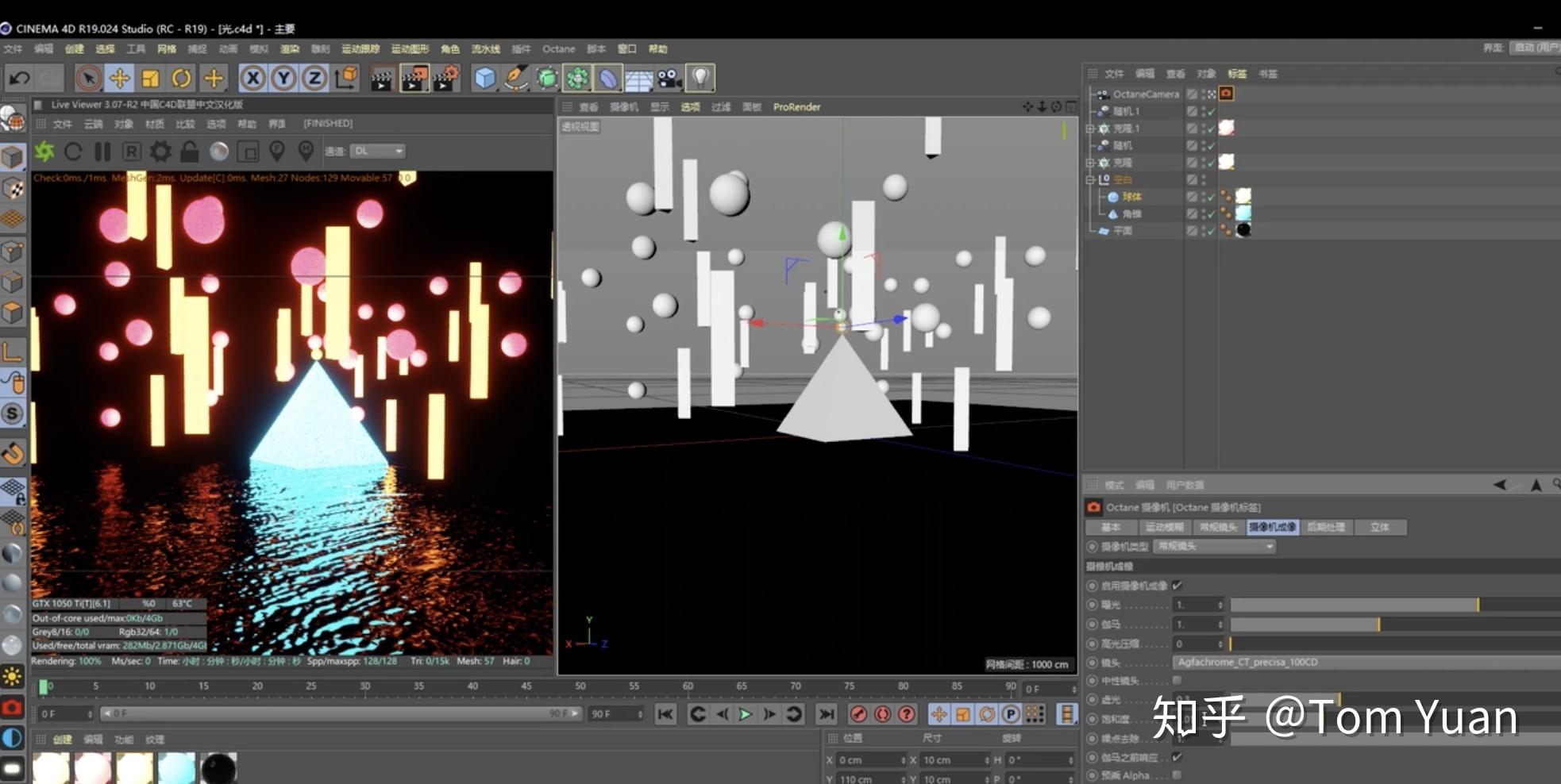Add a cube primitive from toolbar
This screenshot has height=784, width=1561.
pos(484,78)
